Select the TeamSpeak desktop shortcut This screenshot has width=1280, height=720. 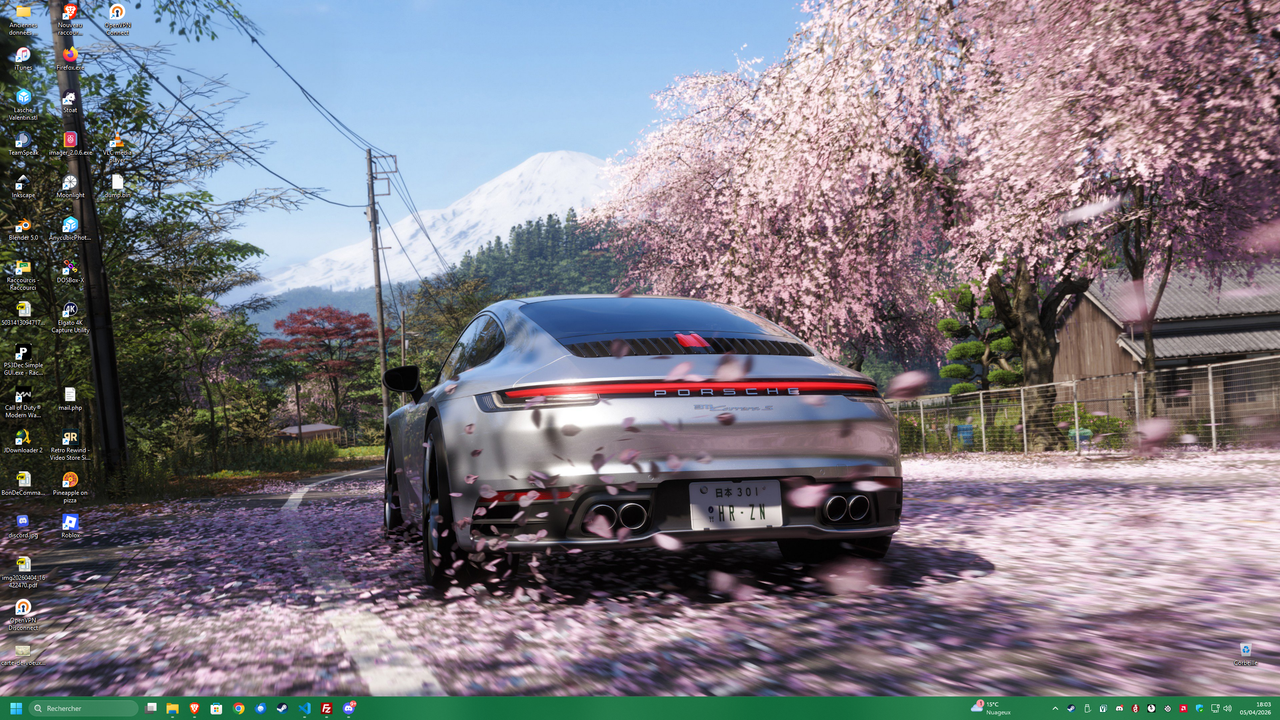coord(22,144)
